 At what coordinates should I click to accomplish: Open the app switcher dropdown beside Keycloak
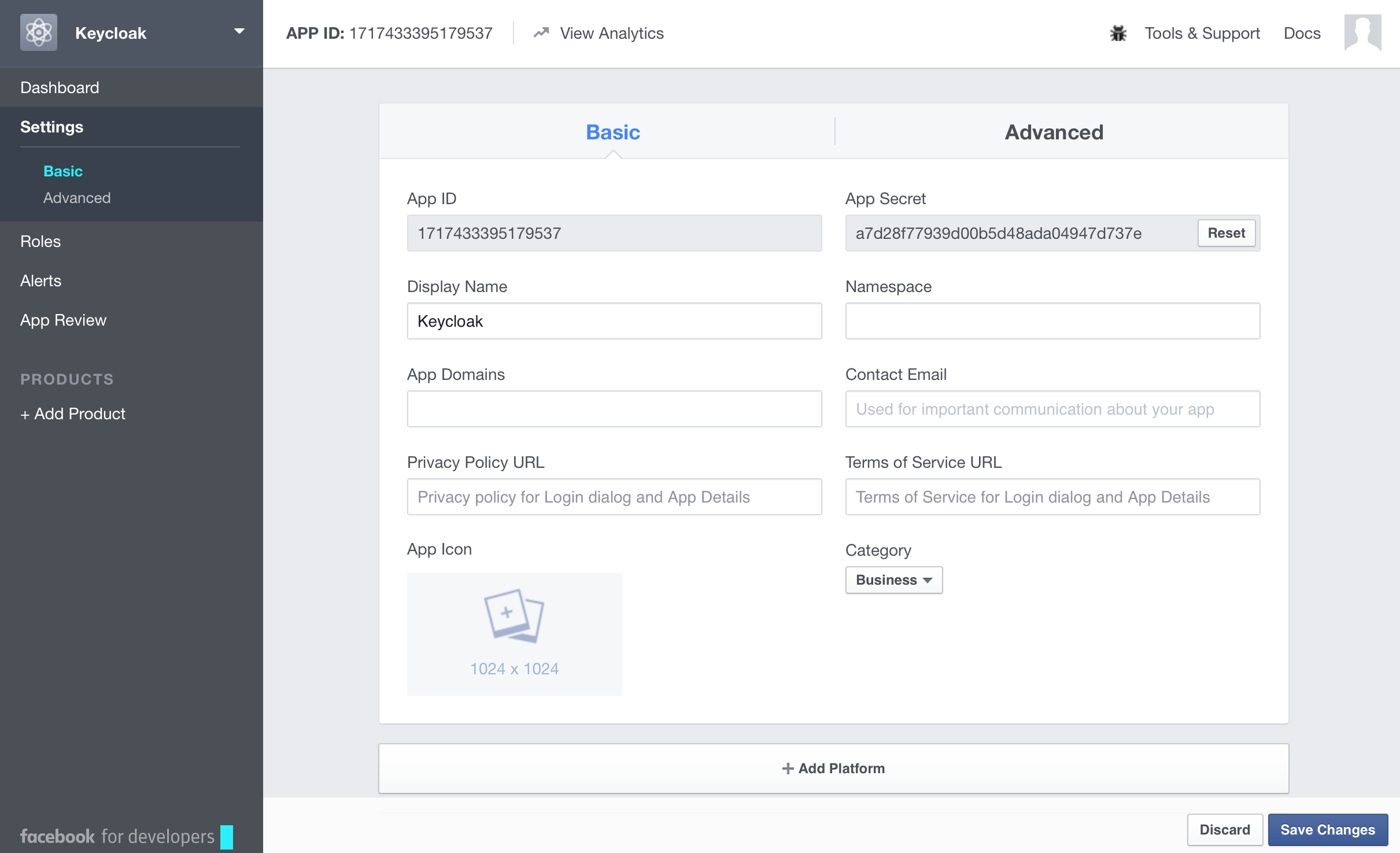click(x=239, y=31)
